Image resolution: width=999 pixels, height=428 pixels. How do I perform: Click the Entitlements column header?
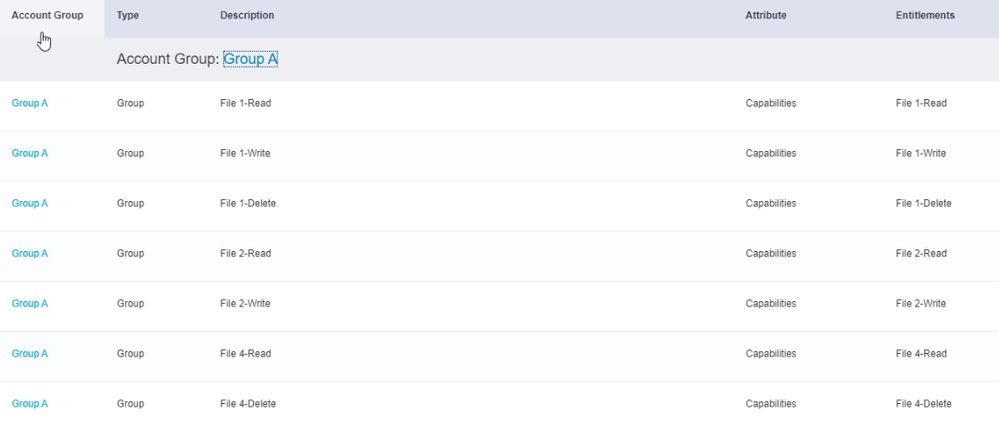point(925,16)
